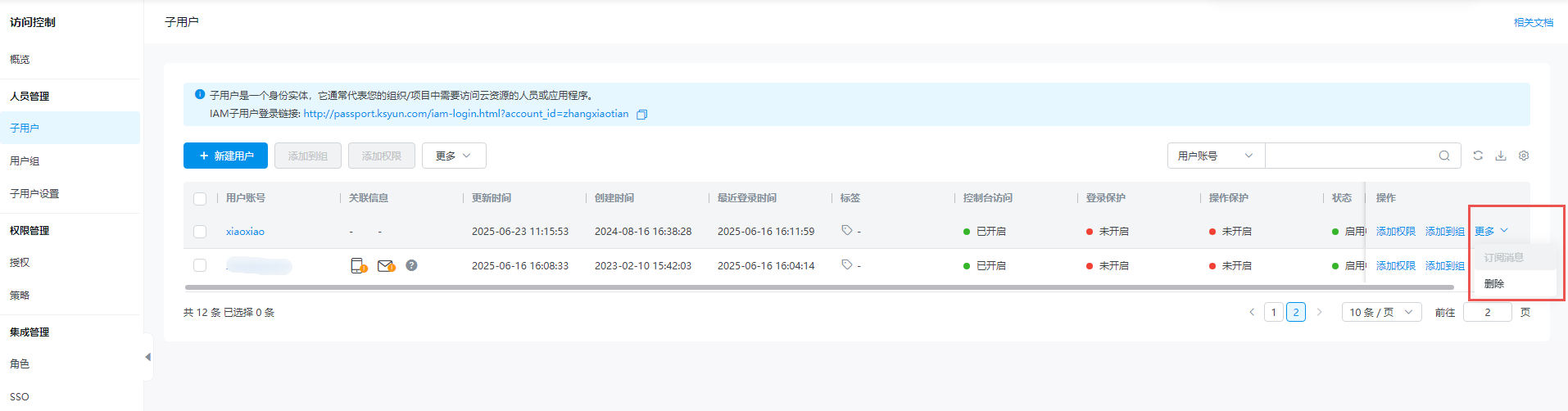Select 删除 from the more menu
Screen dimensions: 1568x411
pyautogui.click(x=1494, y=284)
